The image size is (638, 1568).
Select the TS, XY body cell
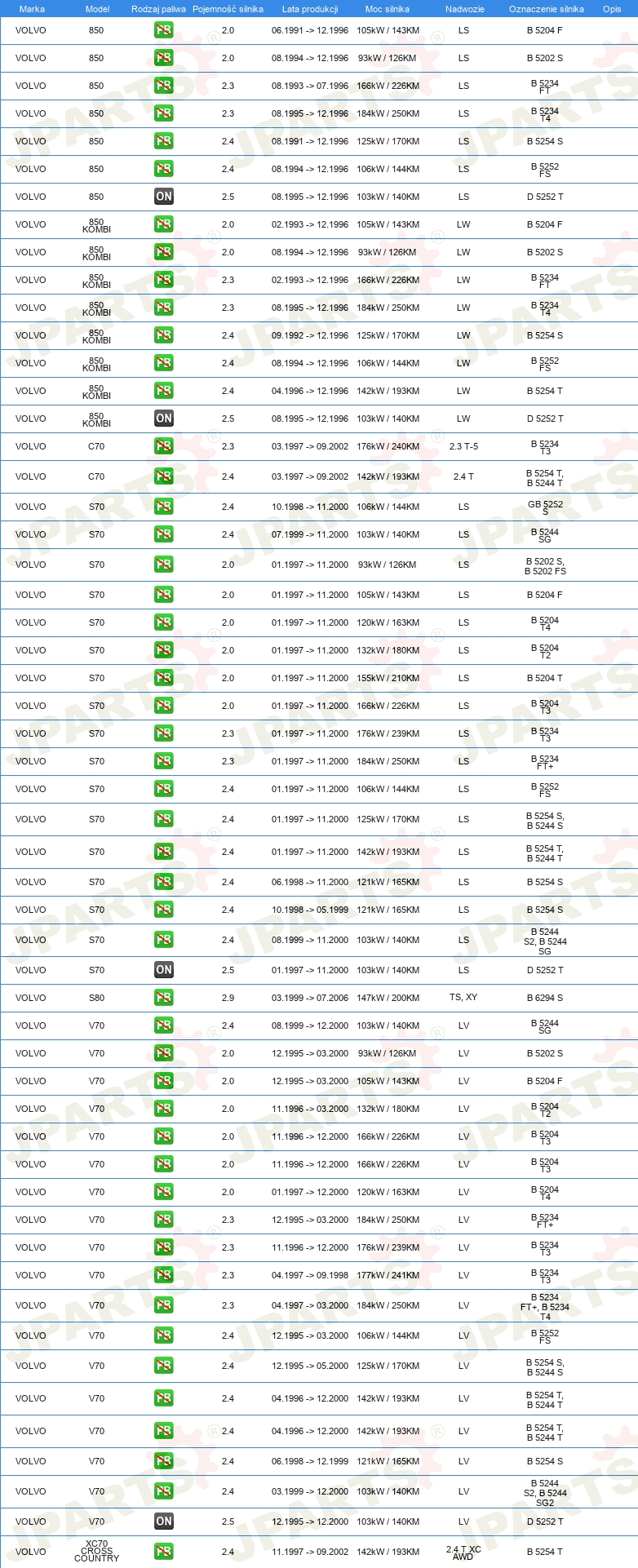tap(463, 998)
